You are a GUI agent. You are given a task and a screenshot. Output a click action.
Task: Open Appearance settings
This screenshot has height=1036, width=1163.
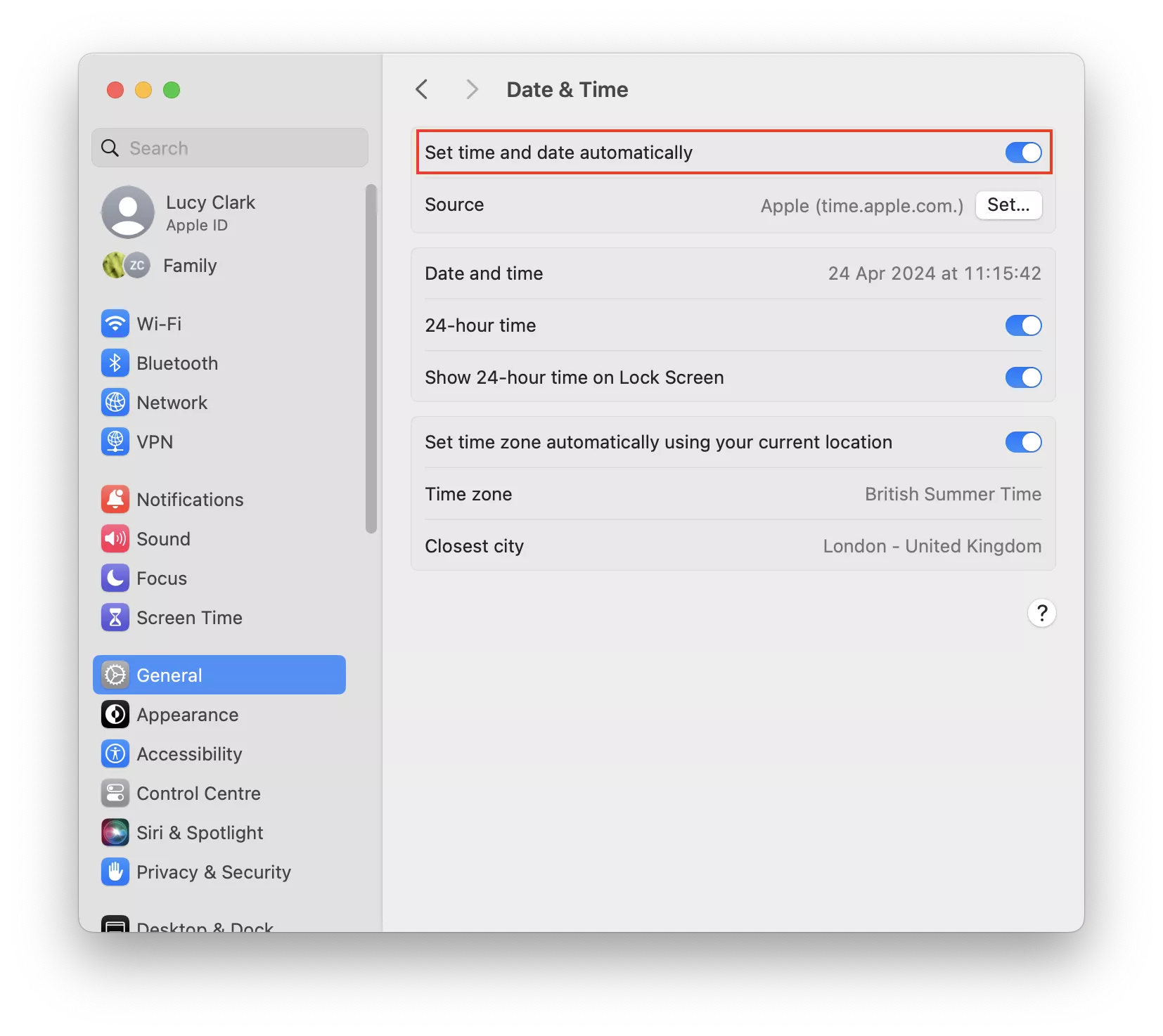[187, 714]
